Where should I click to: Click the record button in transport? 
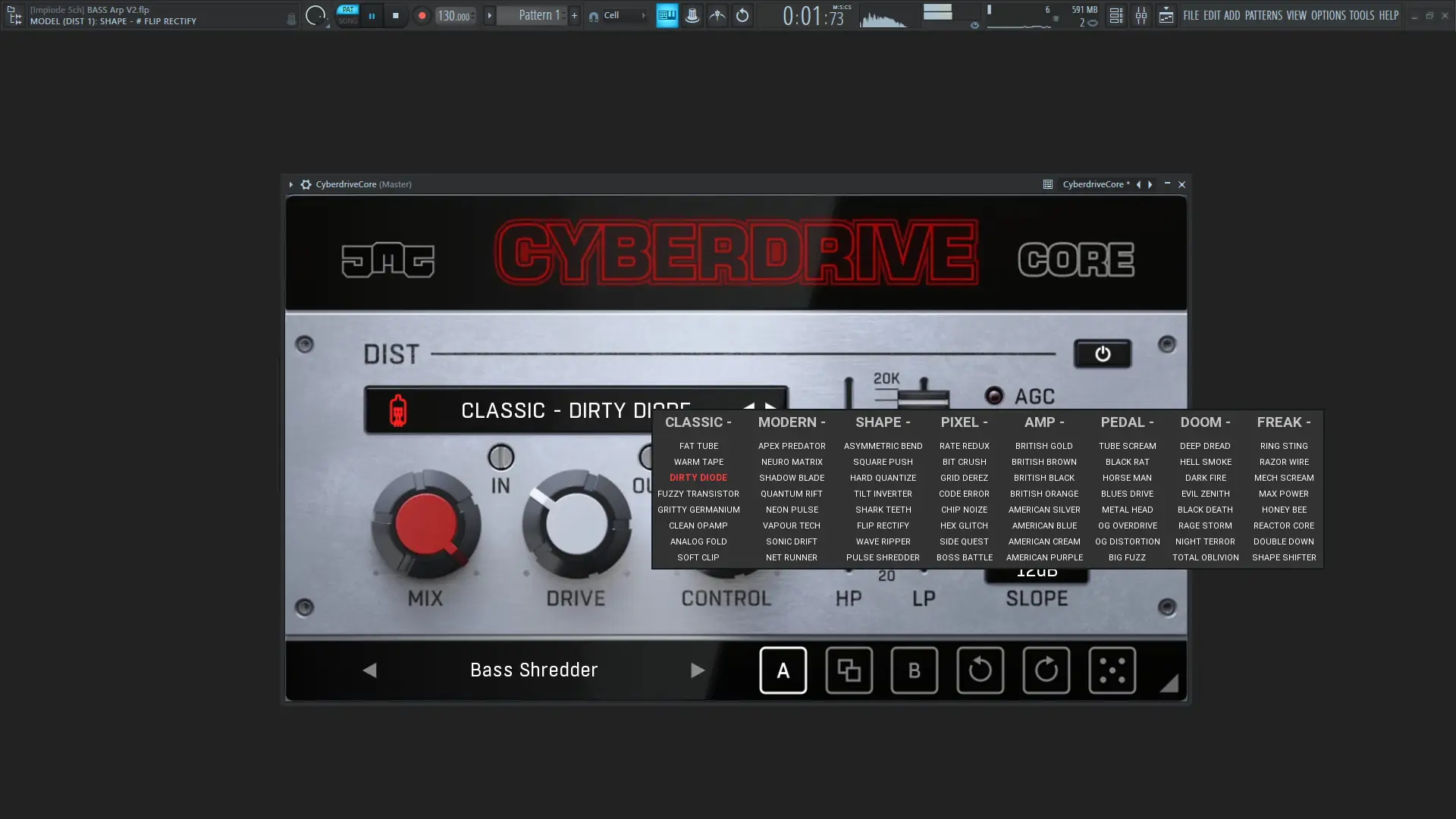click(x=422, y=15)
